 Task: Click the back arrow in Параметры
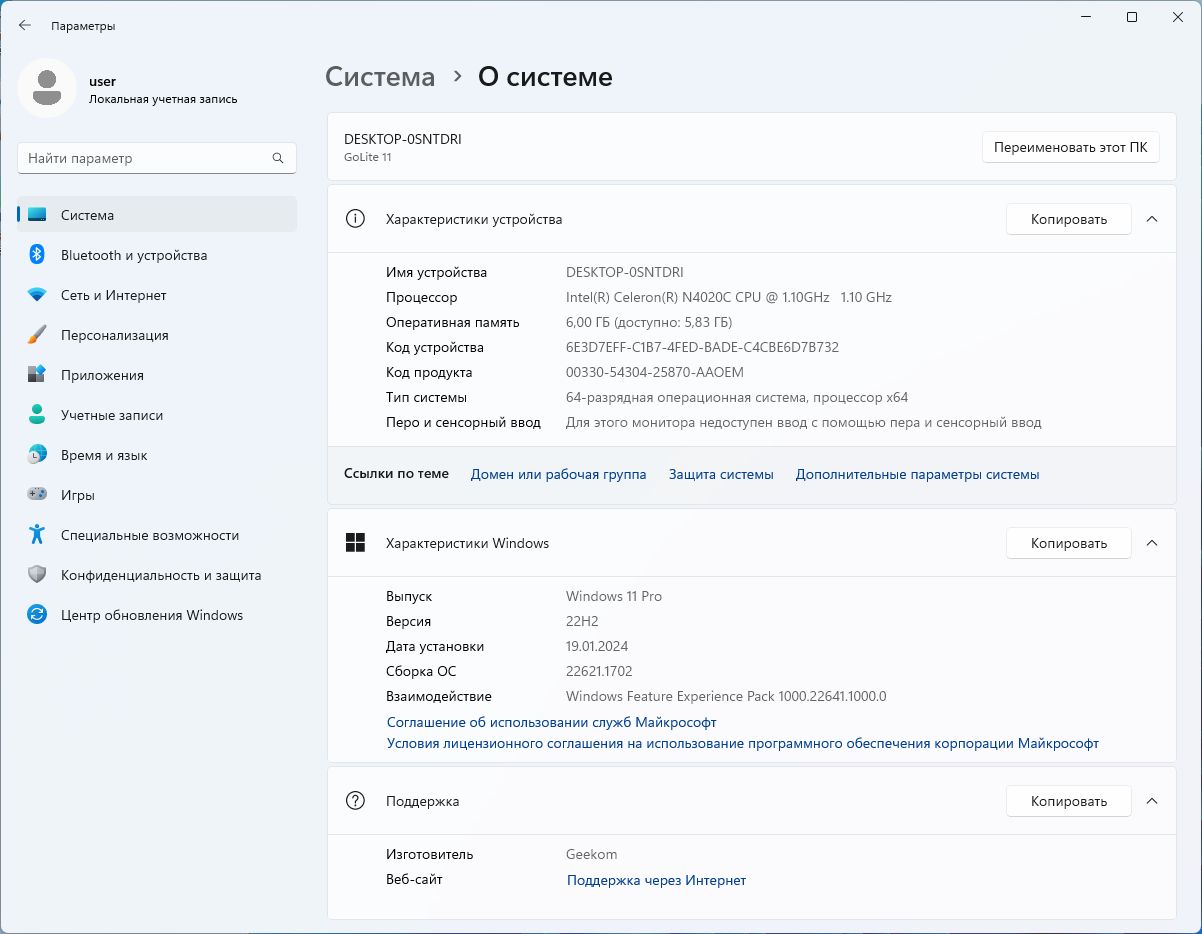coord(25,26)
